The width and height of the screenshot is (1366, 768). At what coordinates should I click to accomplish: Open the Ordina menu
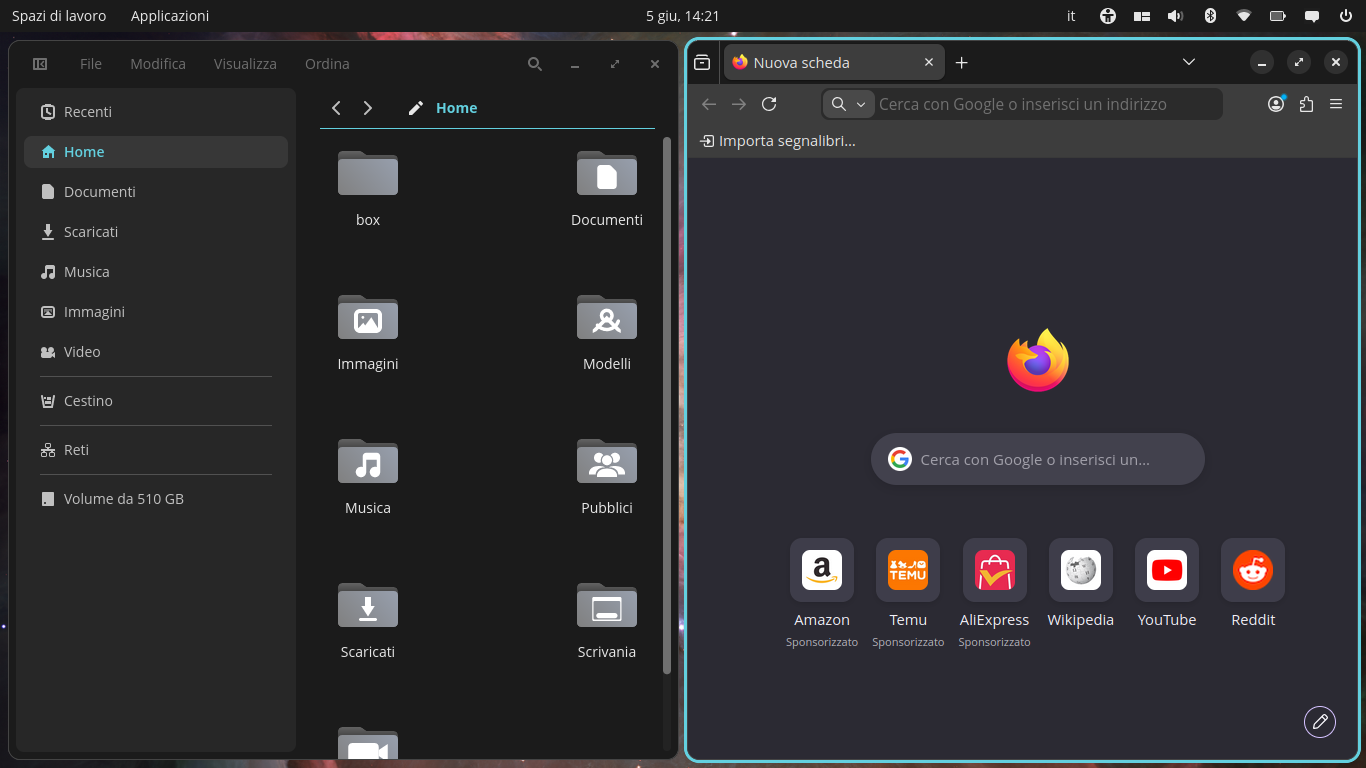(x=327, y=64)
